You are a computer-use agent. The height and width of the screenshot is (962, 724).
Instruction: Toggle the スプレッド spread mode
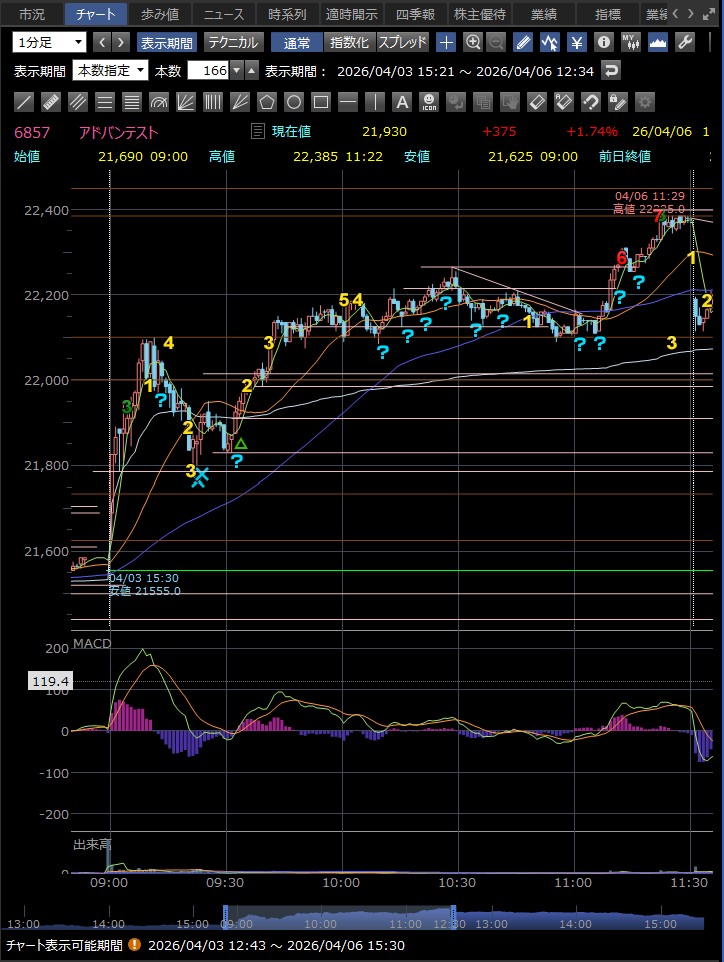[x=402, y=42]
